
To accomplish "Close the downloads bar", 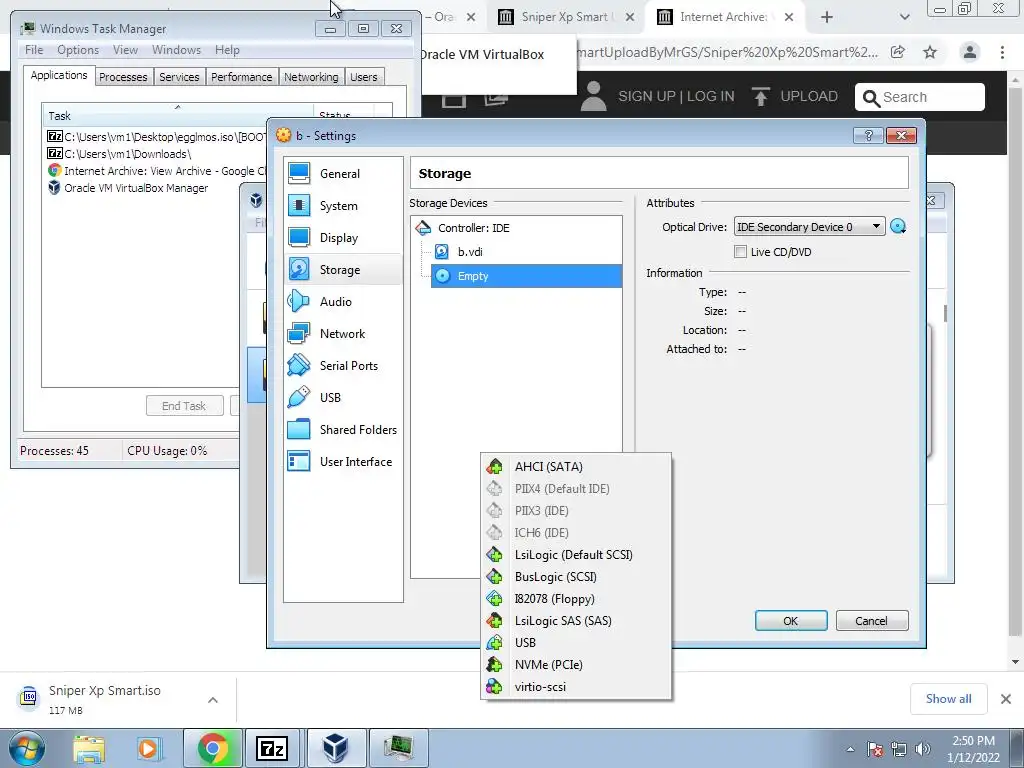I will tap(1006, 699).
